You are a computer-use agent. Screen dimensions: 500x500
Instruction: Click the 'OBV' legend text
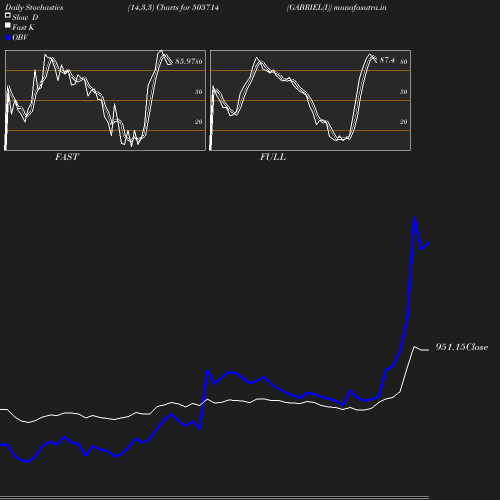coord(20,37)
